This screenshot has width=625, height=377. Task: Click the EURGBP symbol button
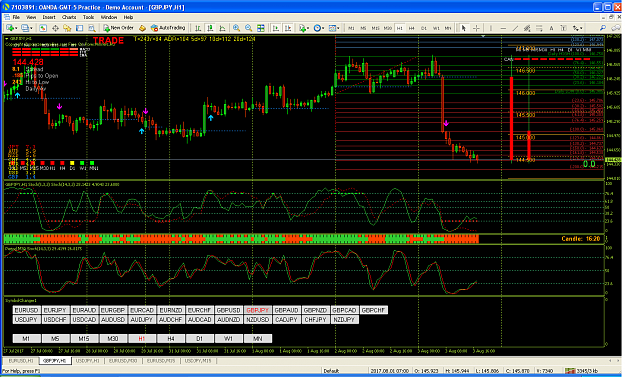[113, 310]
